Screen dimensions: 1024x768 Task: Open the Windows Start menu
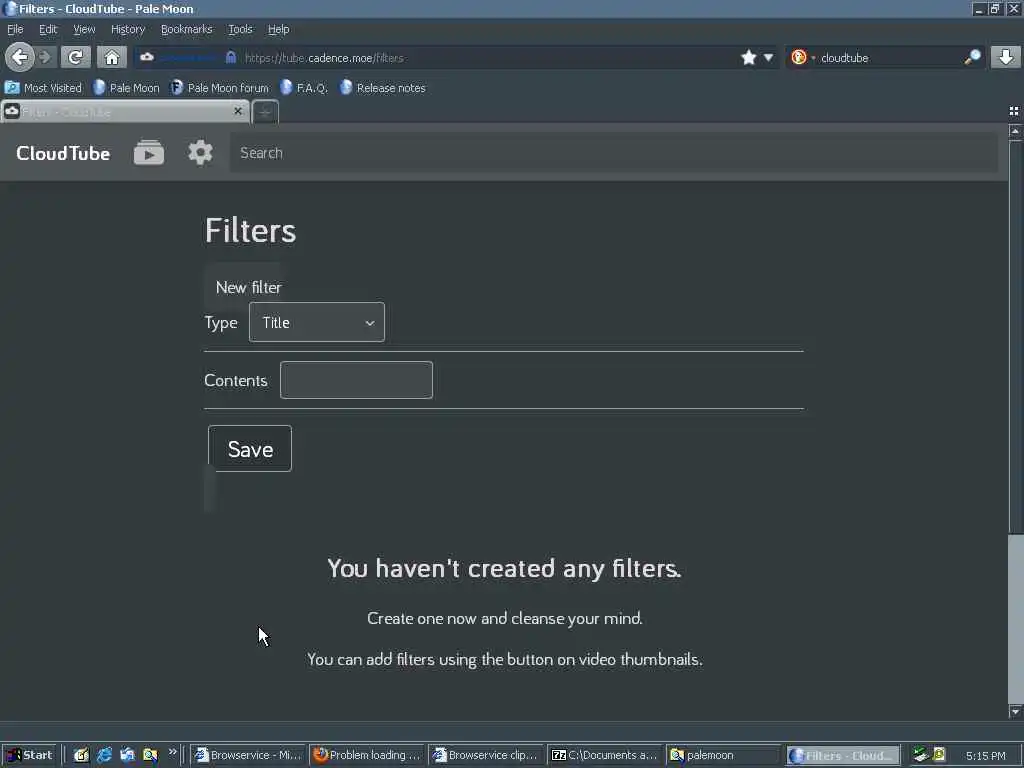click(x=30, y=755)
